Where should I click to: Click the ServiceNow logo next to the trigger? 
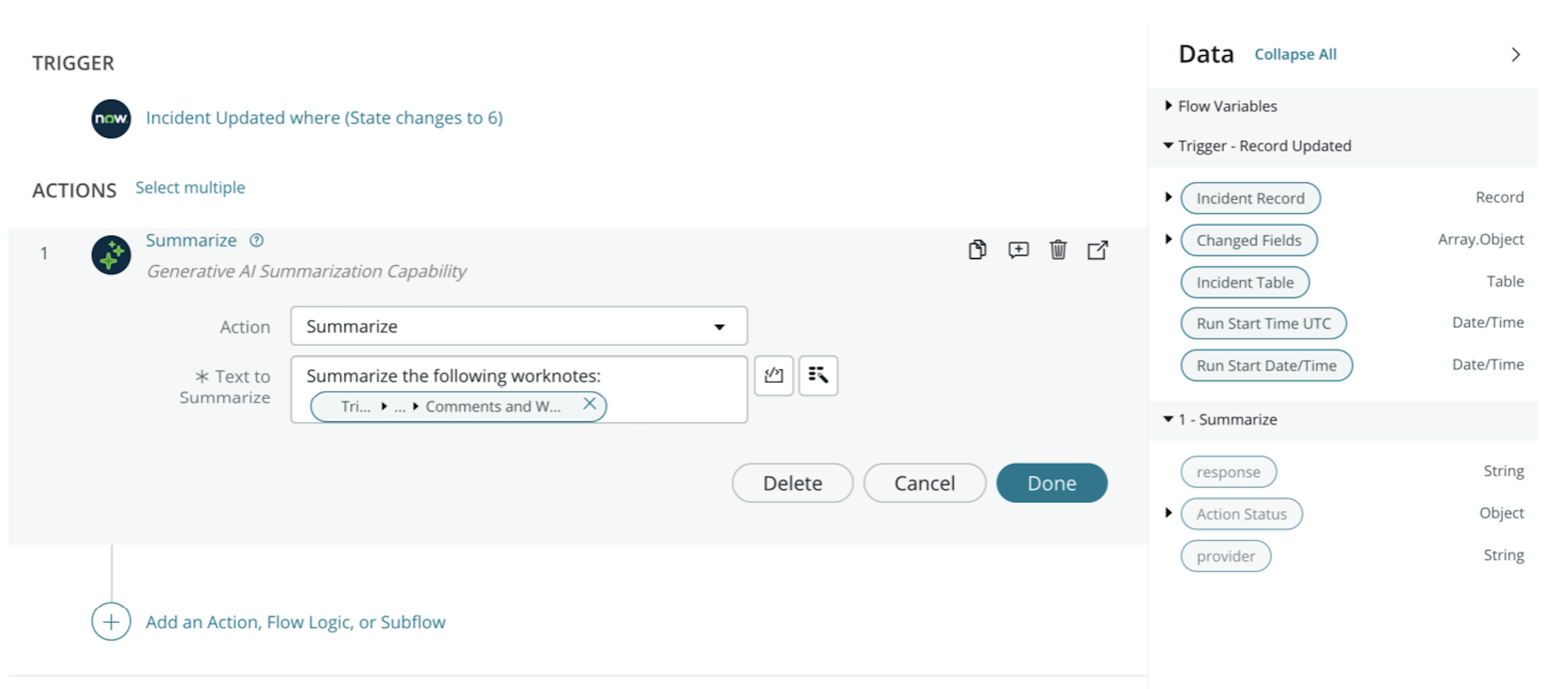(110, 118)
